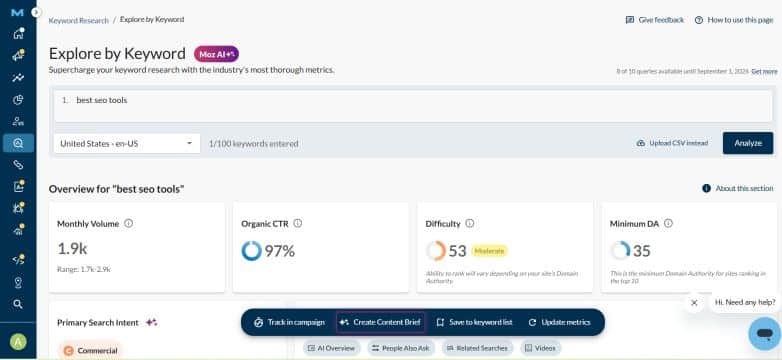Click Upload CSV instead
Screen dimensions: 782x360
(672, 143)
